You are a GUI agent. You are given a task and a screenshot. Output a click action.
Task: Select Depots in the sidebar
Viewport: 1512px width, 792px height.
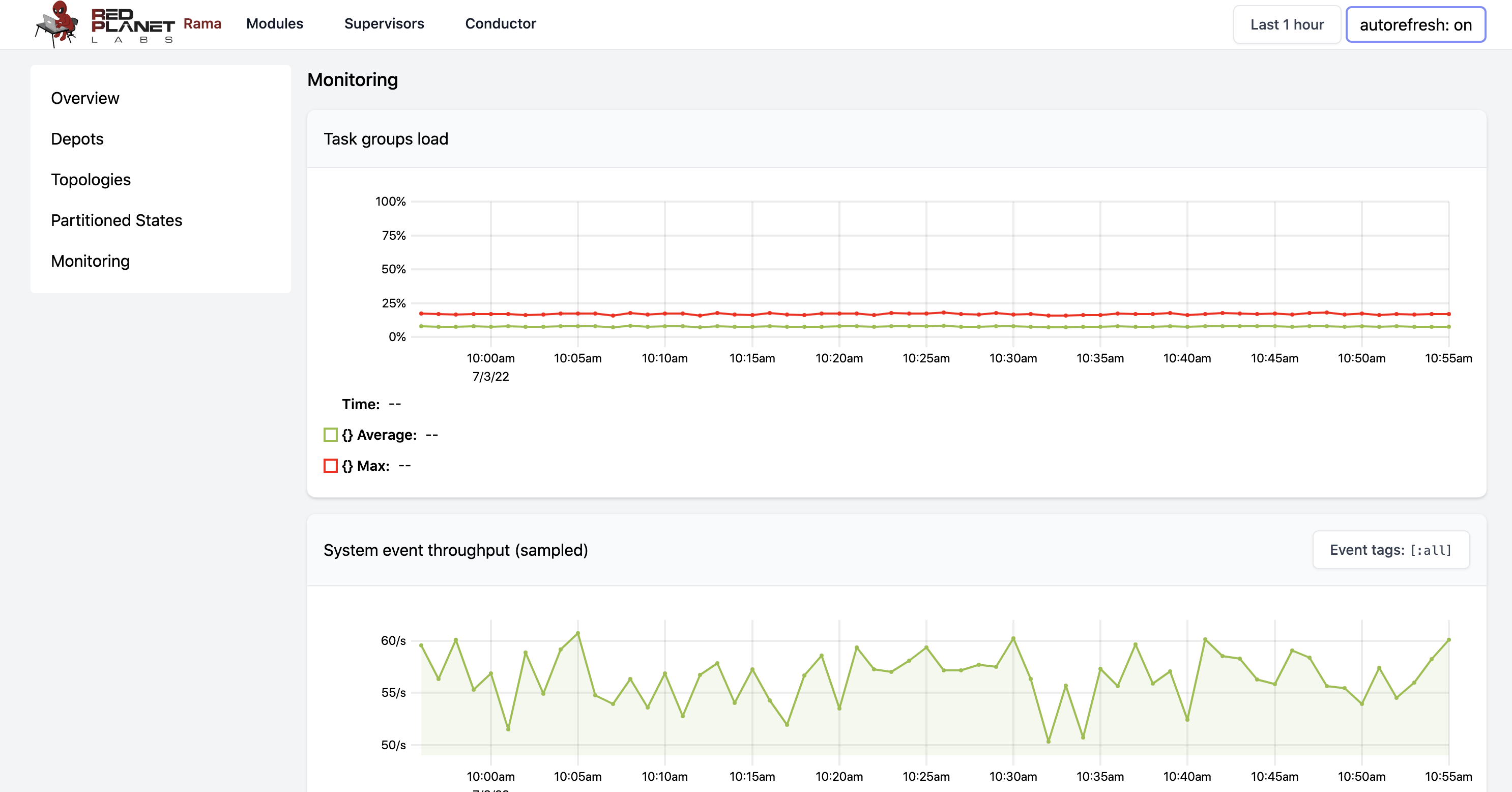(x=77, y=138)
